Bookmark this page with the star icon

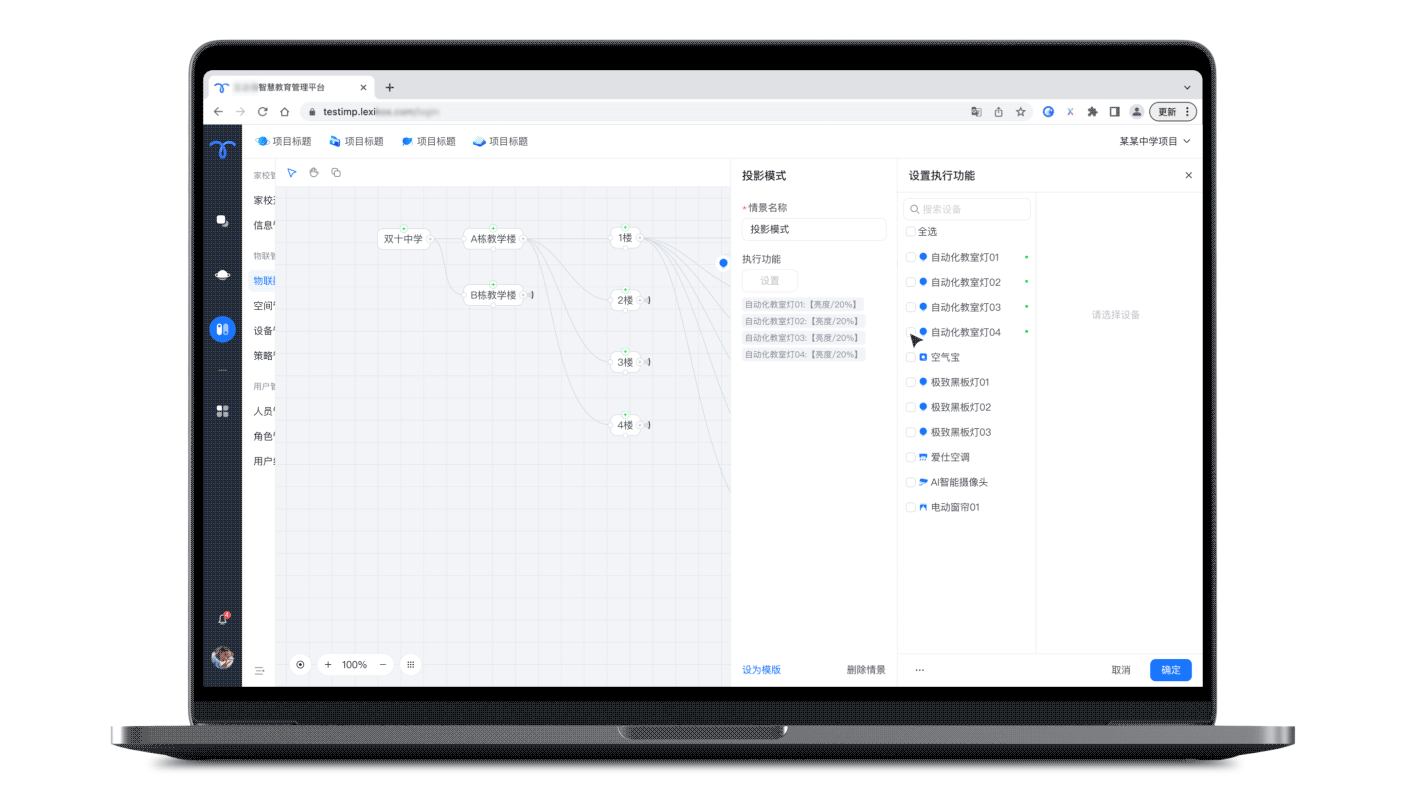(x=1020, y=112)
